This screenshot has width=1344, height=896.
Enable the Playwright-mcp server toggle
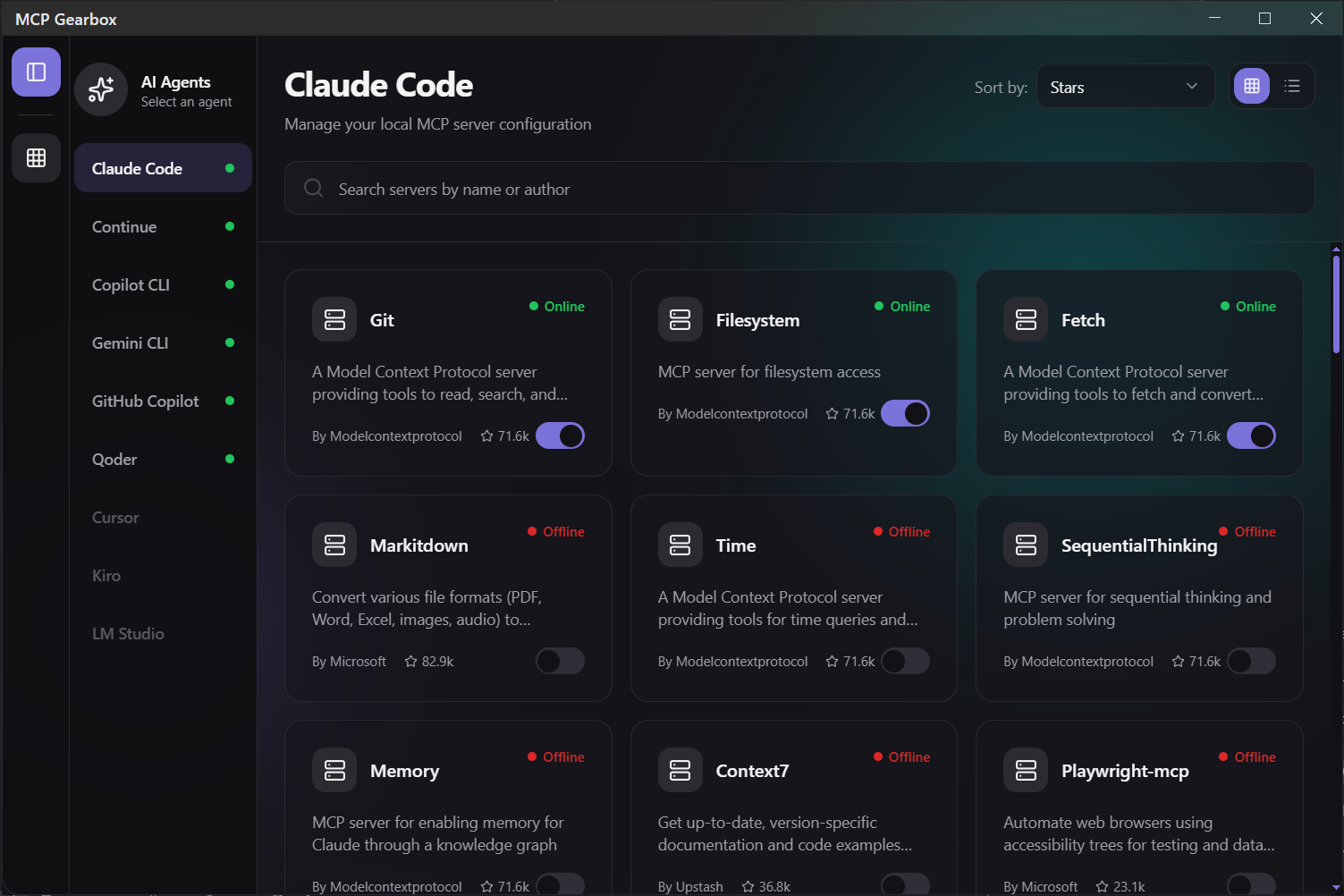point(1251,884)
